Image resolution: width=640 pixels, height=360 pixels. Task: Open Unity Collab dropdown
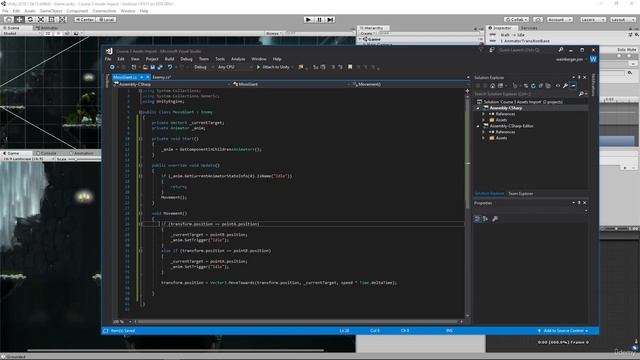(x=517, y=19)
